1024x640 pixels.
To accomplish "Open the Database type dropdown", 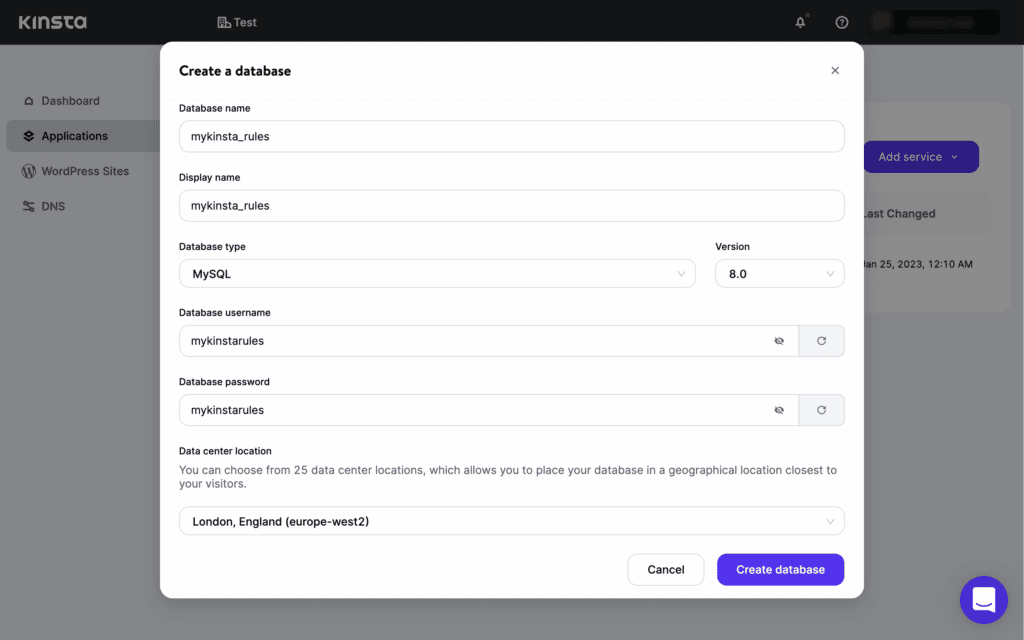I will tap(437, 273).
